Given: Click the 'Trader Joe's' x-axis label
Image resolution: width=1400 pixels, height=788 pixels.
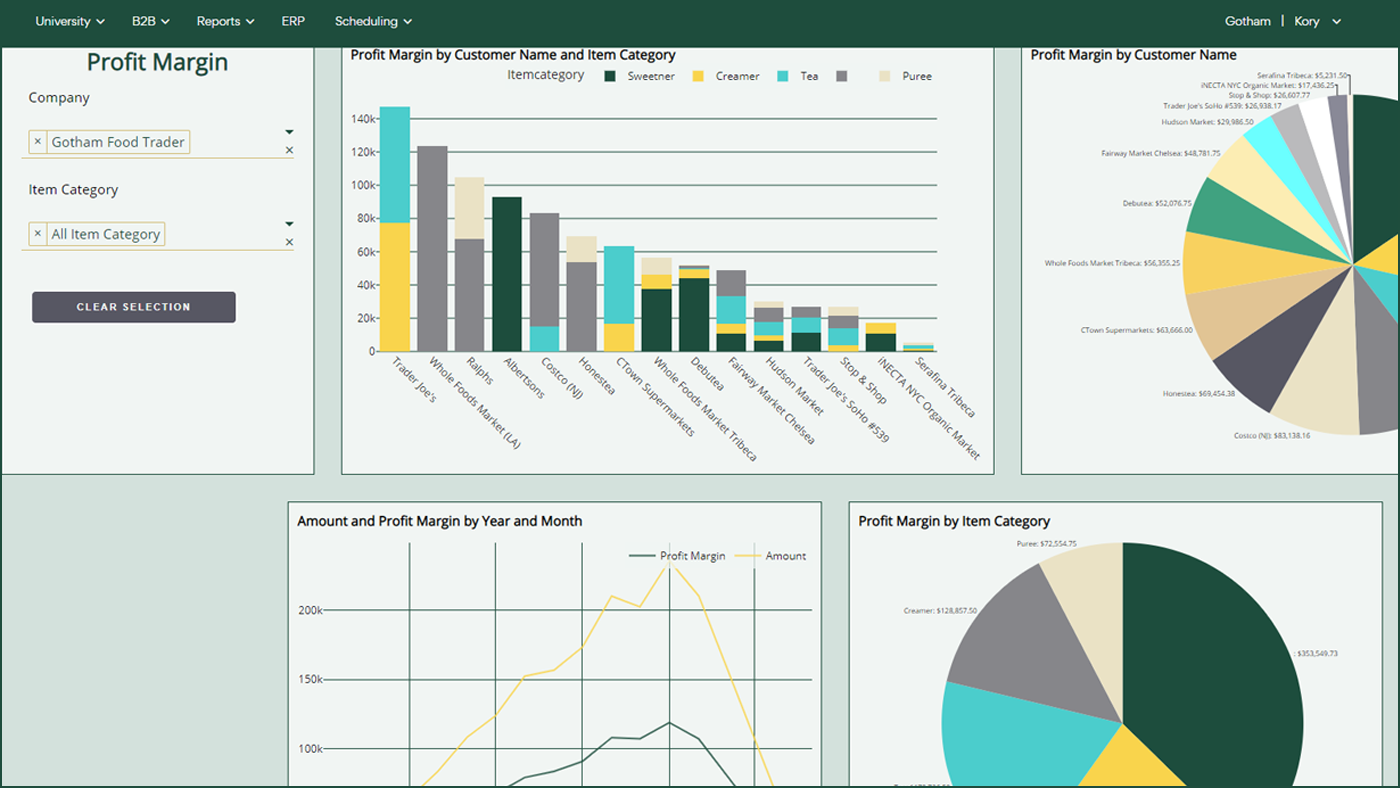Looking at the screenshot, I should coord(415,380).
